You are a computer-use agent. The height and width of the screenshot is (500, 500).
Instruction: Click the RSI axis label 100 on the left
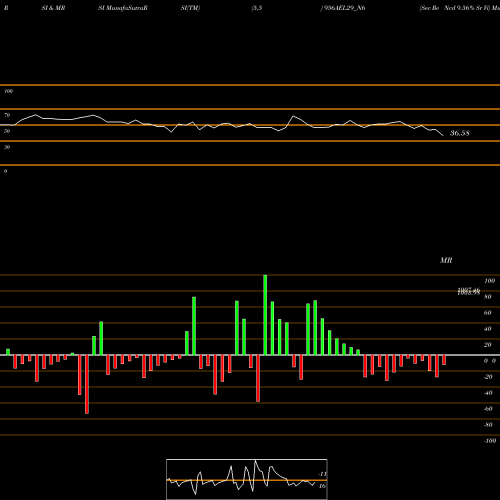[x=8, y=91]
